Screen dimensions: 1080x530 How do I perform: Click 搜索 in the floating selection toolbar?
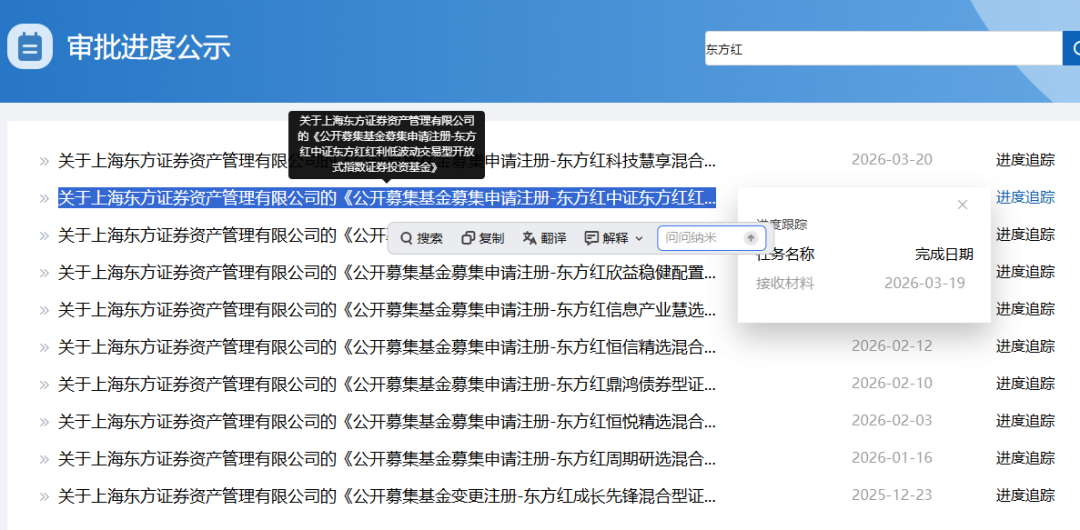[x=421, y=238]
